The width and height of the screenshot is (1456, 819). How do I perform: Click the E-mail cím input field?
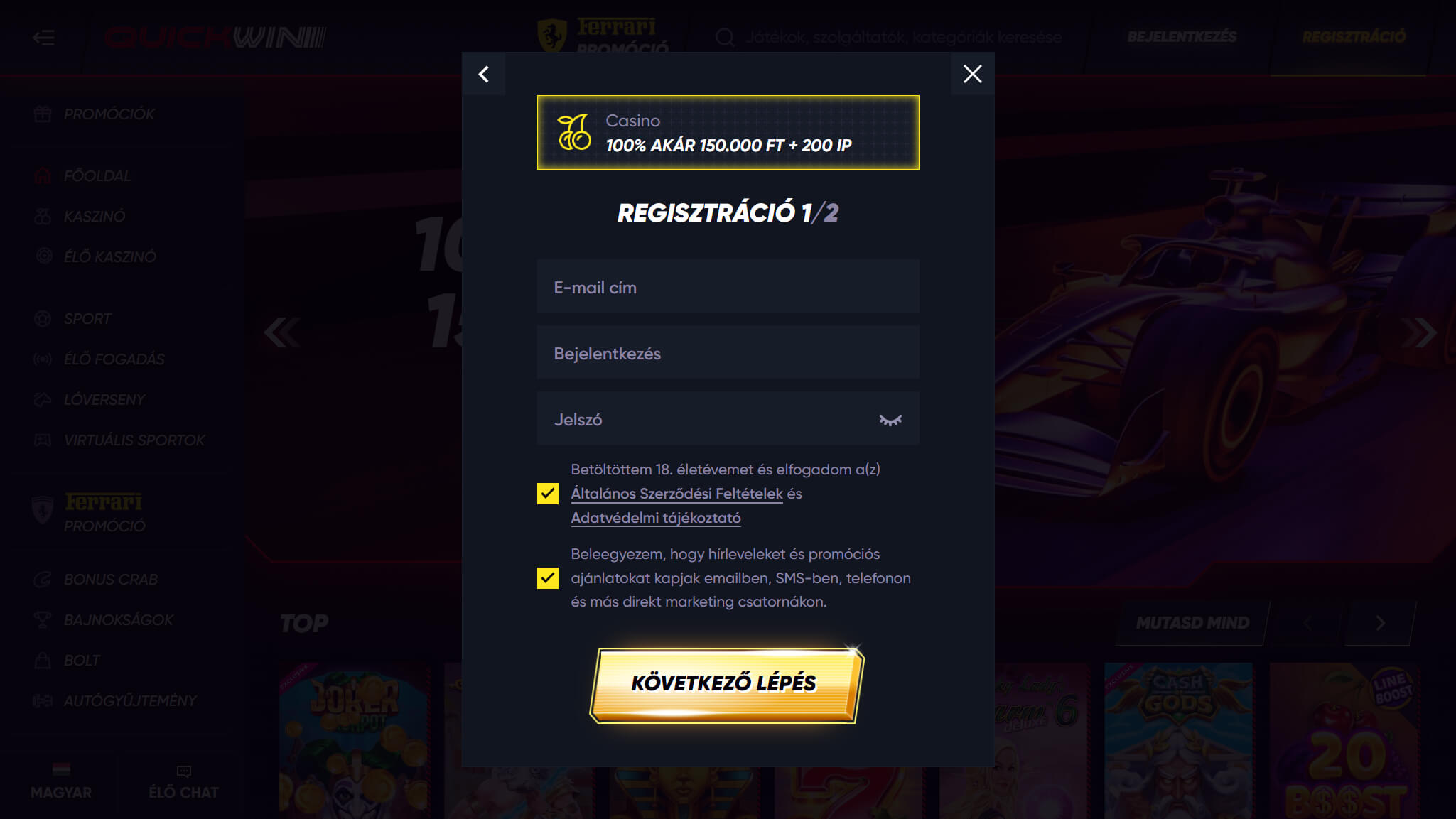pos(728,287)
